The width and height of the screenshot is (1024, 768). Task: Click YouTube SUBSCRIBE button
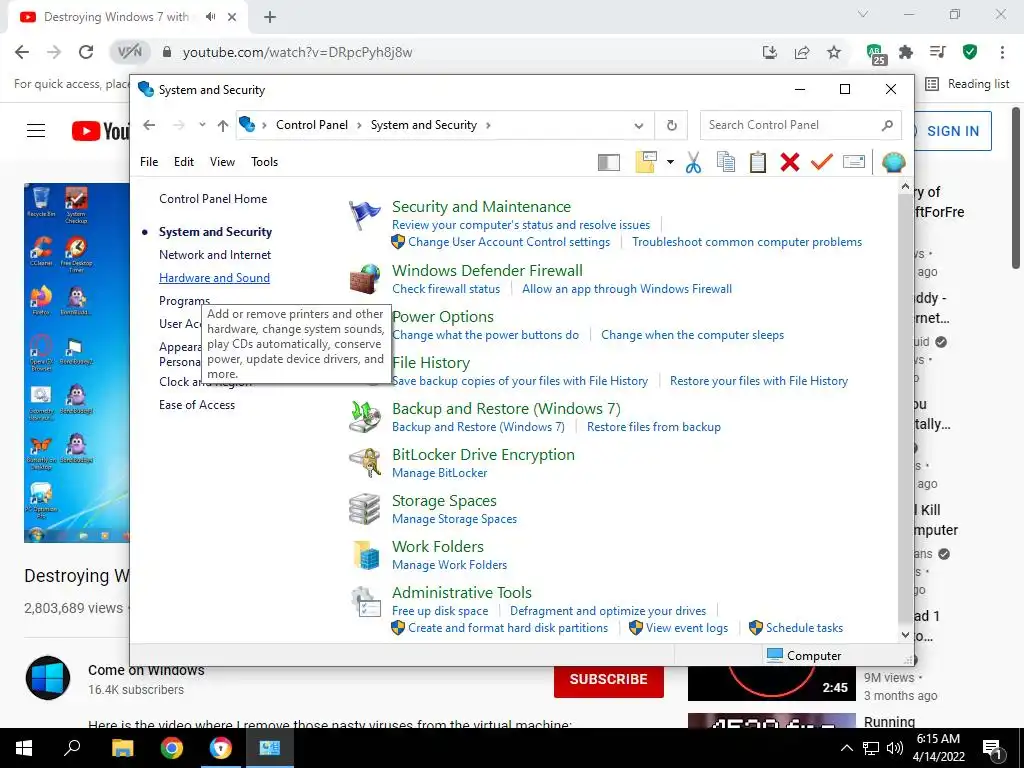(x=609, y=680)
